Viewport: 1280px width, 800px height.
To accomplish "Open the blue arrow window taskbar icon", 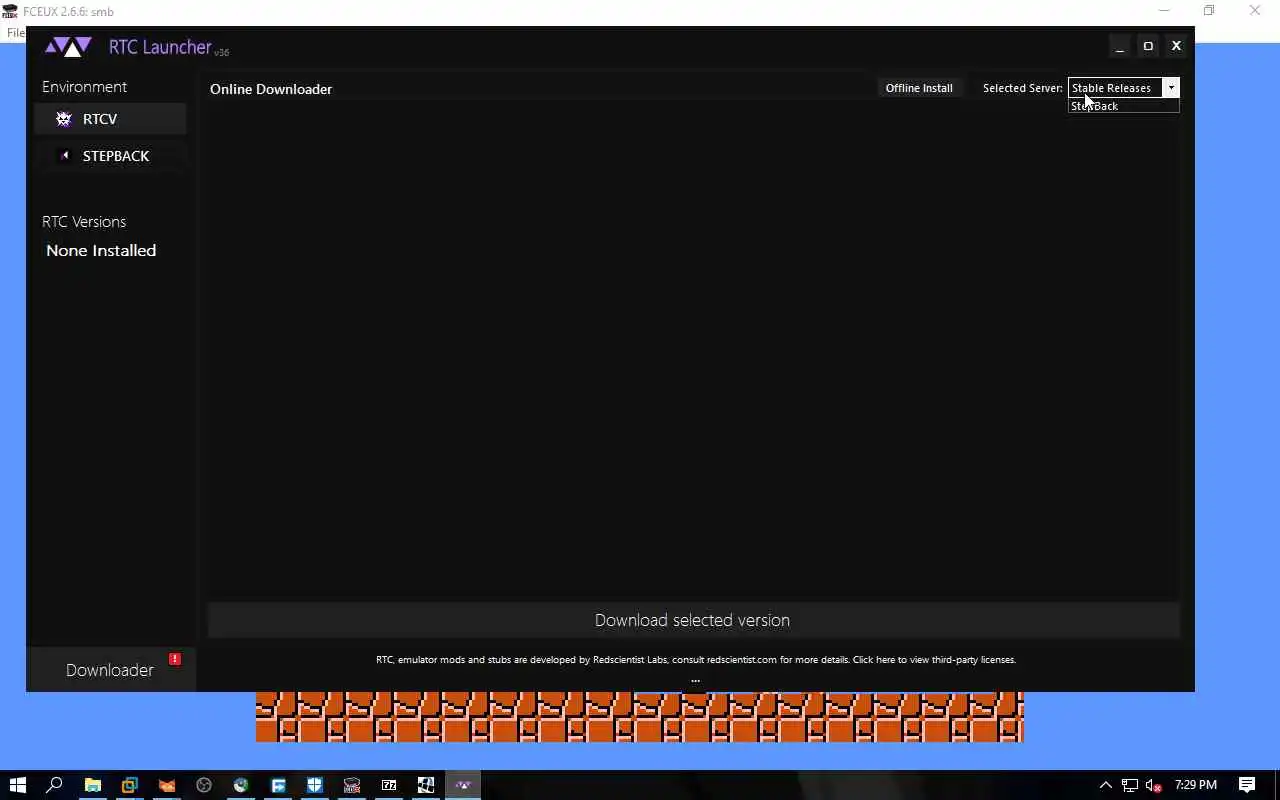I will [x=278, y=785].
